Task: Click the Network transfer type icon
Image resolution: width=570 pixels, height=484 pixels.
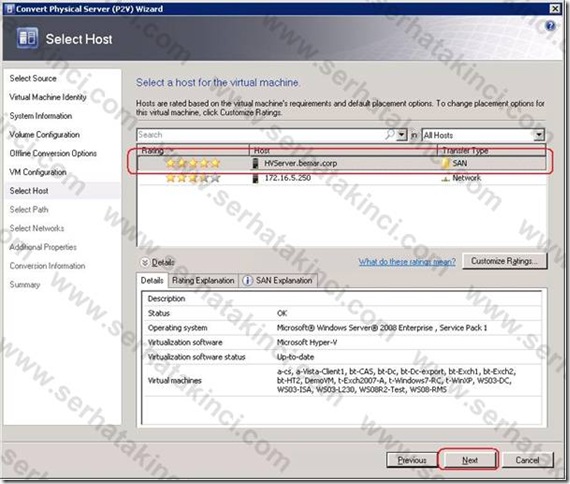Action: click(x=445, y=179)
